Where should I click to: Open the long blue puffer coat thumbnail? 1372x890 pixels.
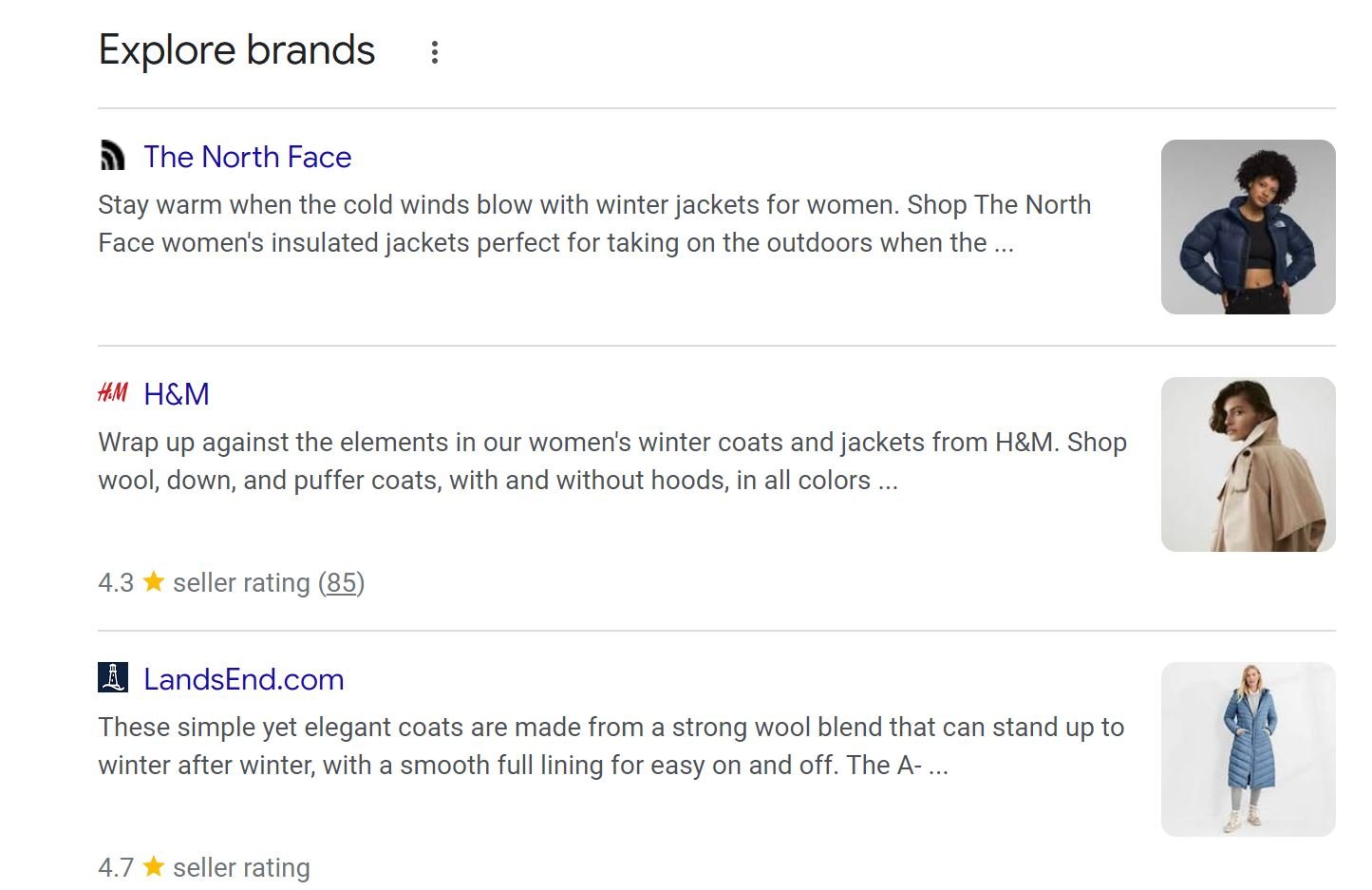pyautogui.click(x=1248, y=749)
